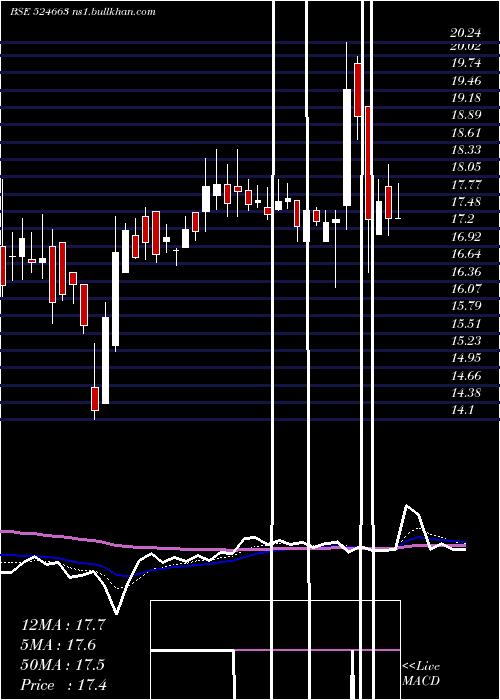Select the 15.51 price axis label
The width and height of the screenshot is (500, 700).
466,324
